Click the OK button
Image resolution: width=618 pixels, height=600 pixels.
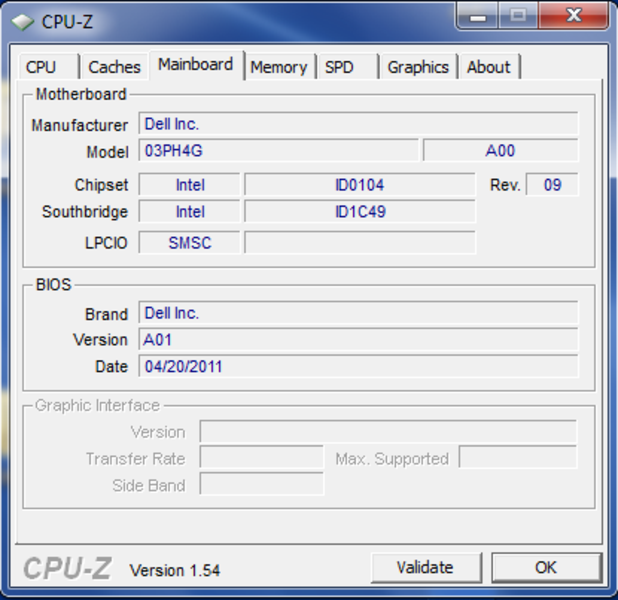pyautogui.click(x=546, y=568)
